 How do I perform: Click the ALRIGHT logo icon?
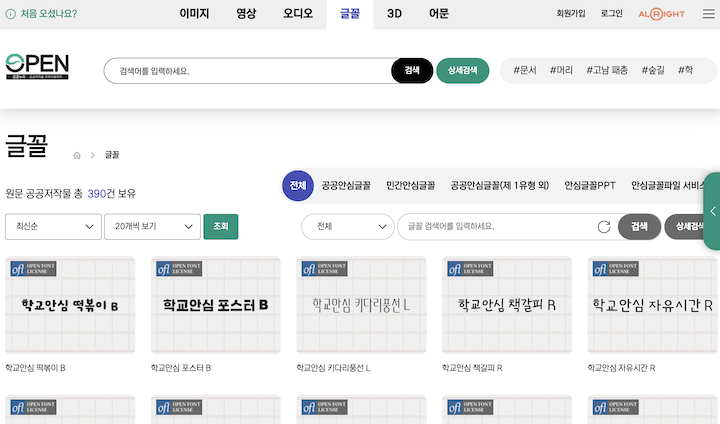pos(663,14)
